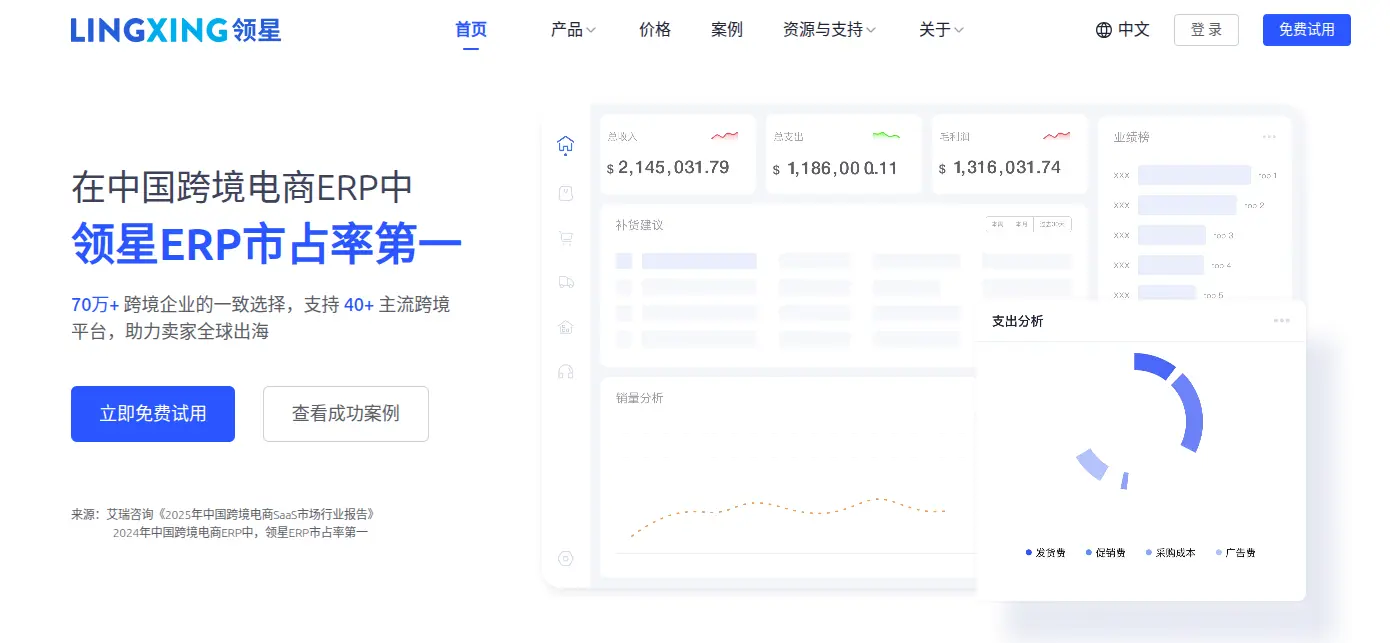This screenshot has width=1390, height=643.
Task: Select the 中文 language label
Action: 1134,30
